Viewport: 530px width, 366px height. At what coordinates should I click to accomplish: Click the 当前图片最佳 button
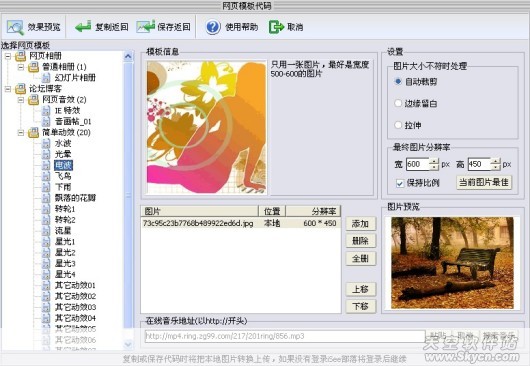pos(484,182)
